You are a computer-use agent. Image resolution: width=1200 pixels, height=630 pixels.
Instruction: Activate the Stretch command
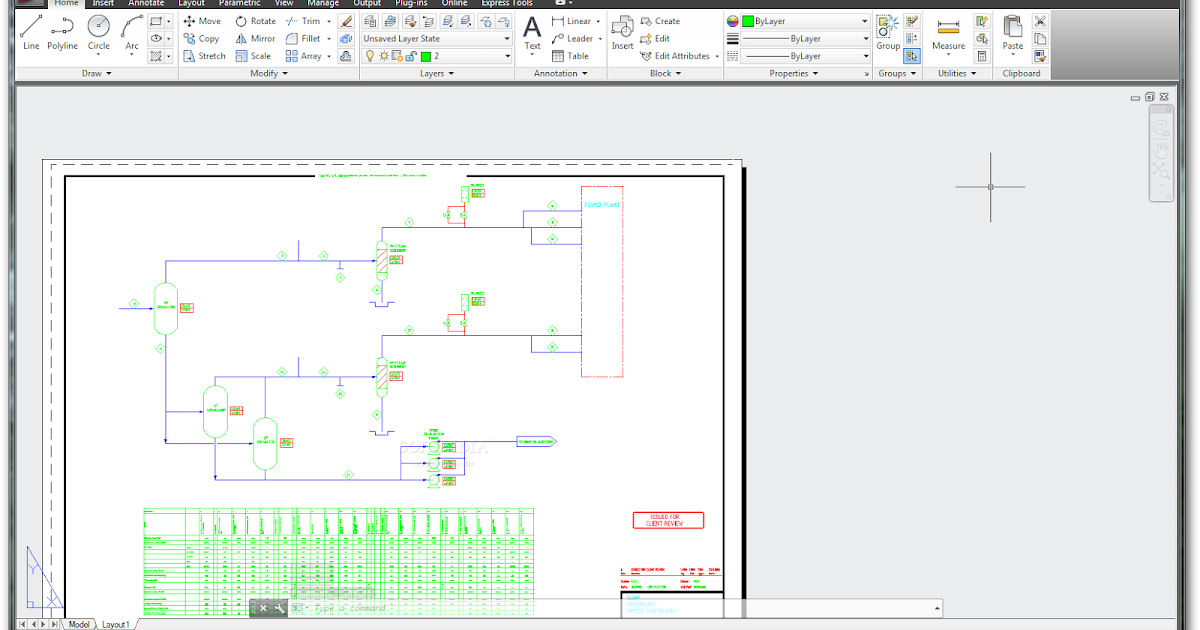[x=205, y=56]
